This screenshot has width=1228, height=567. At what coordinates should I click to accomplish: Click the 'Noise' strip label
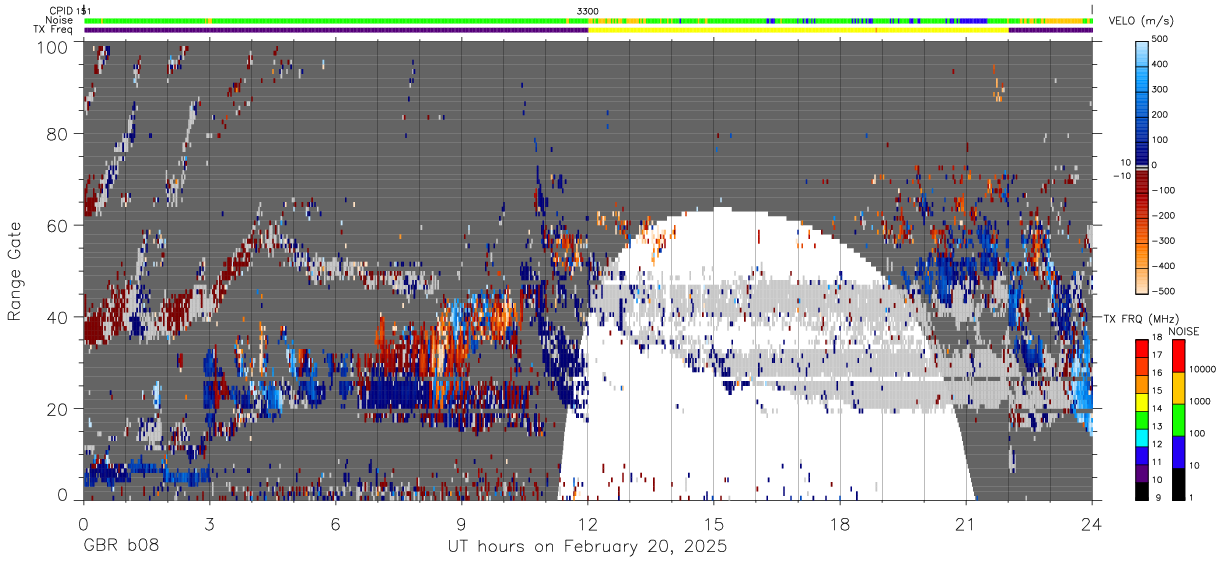[x=59, y=20]
